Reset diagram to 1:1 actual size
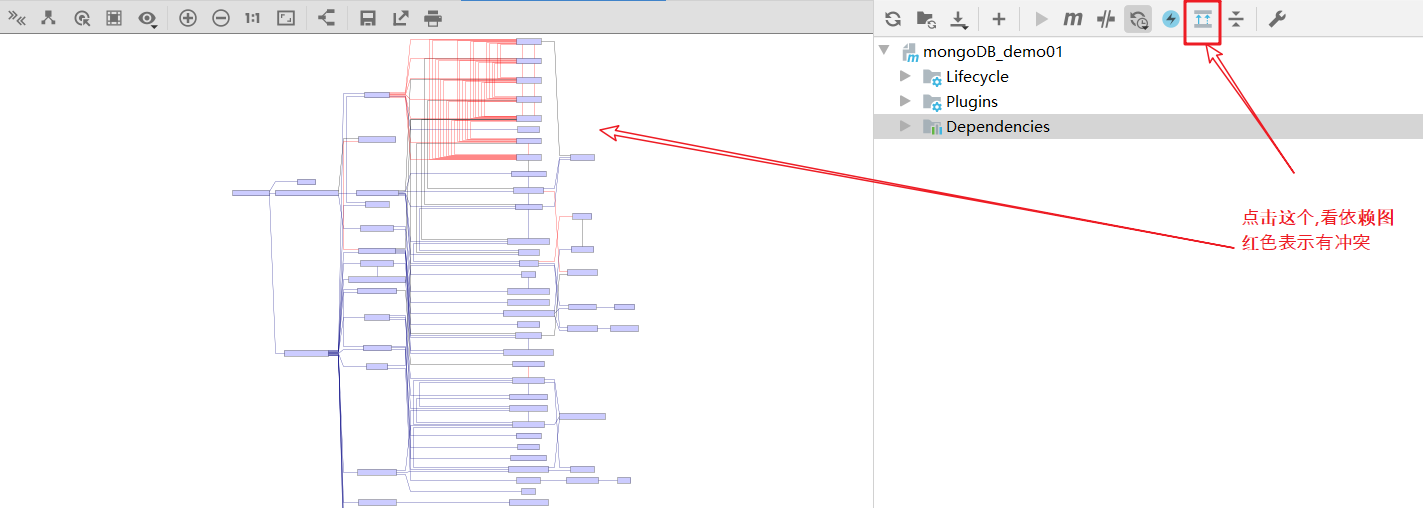 (253, 18)
